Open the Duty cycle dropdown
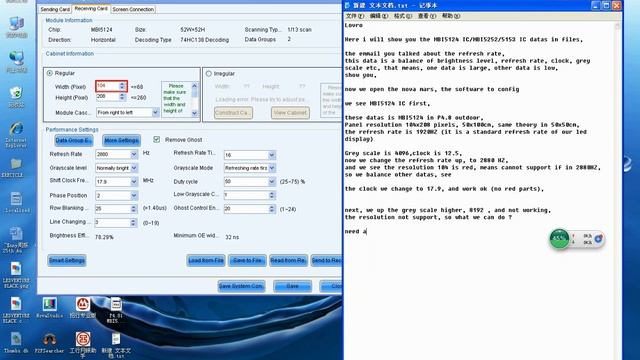Image resolution: width=640 pixels, height=360 pixels. pyautogui.click(x=272, y=182)
